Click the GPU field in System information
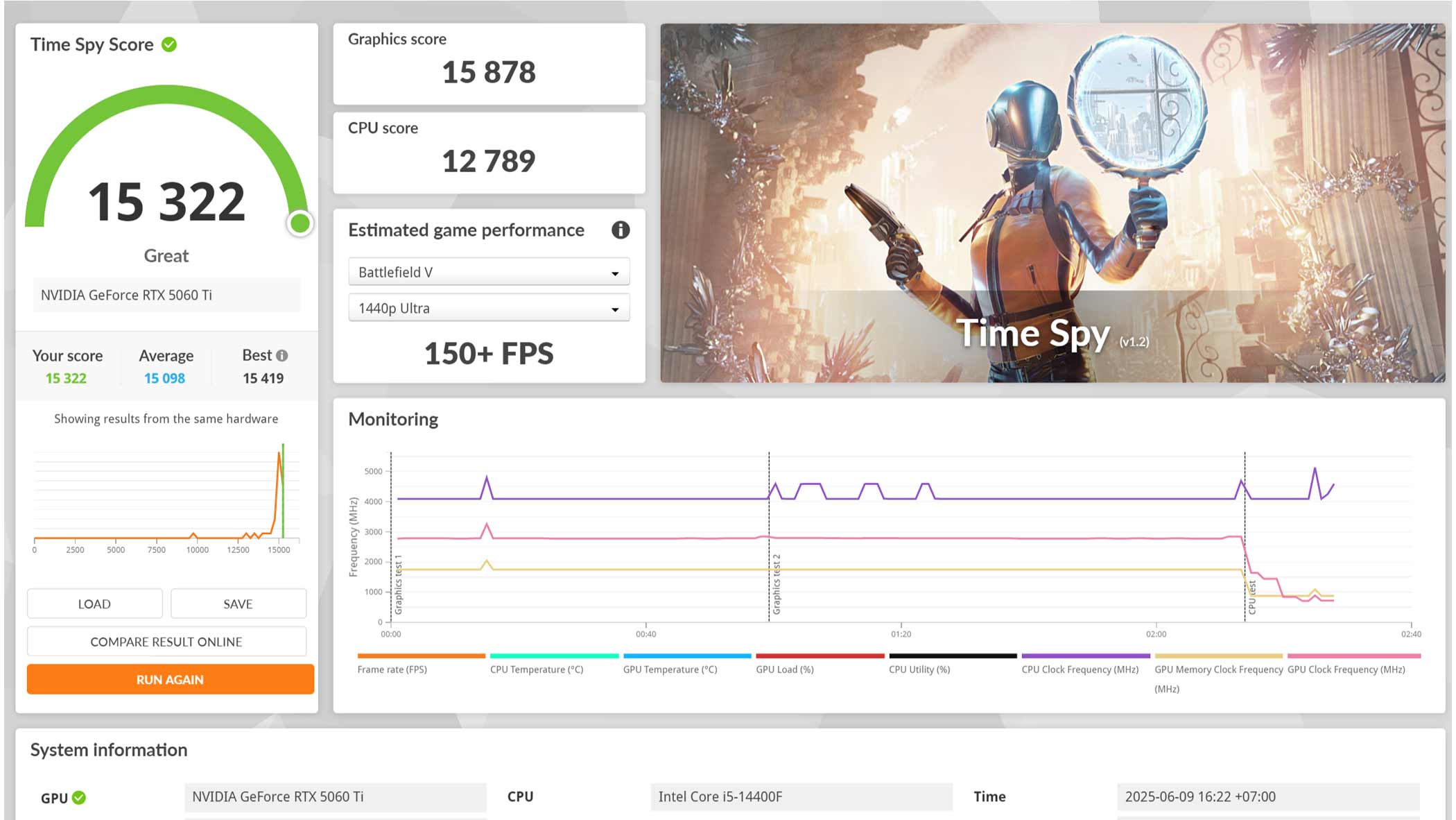 click(336, 797)
